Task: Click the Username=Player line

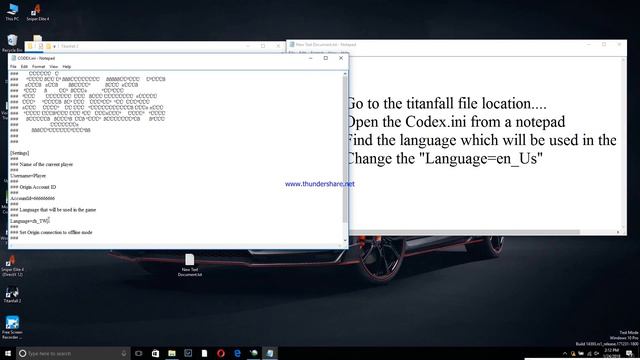Action: tap(28, 176)
